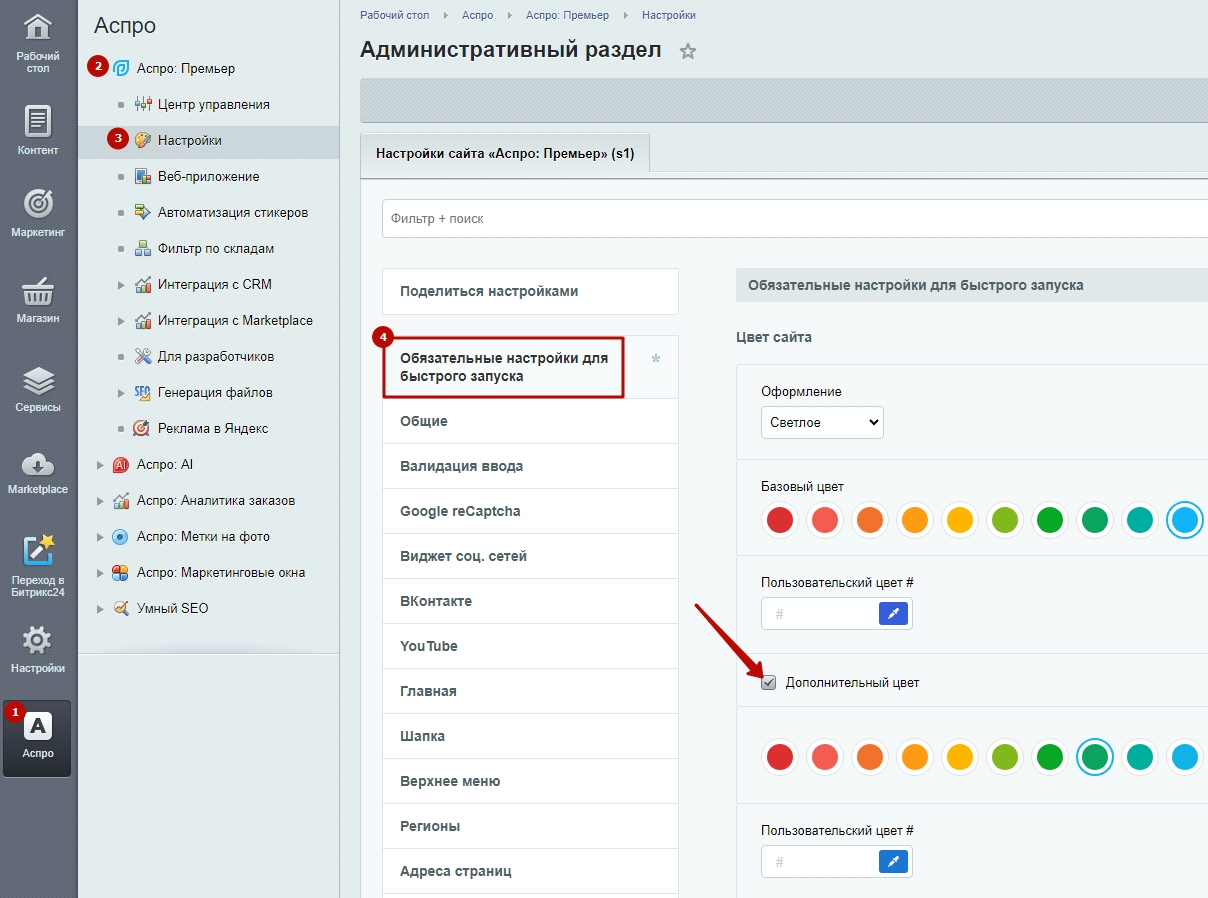Expand Интеграция с CRM tree node

point(121,285)
